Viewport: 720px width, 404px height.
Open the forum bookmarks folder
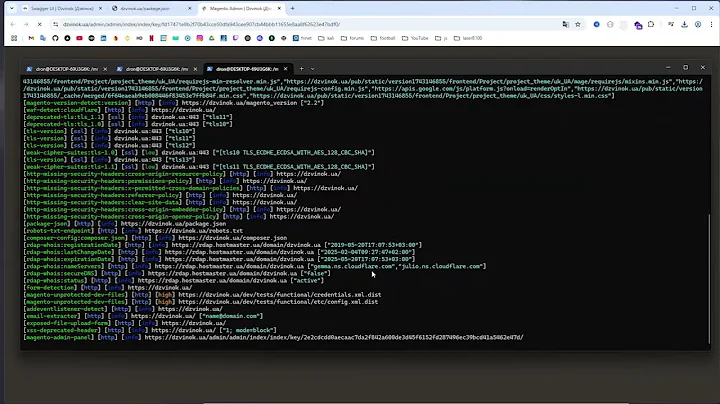click(352, 38)
